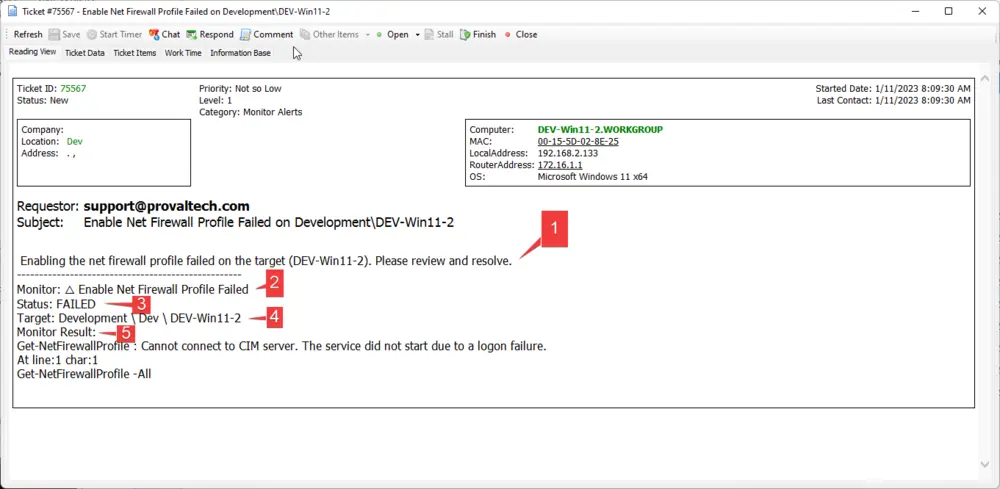
Task: Click the Finish toolbar button
Action: pyautogui.click(x=478, y=34)
